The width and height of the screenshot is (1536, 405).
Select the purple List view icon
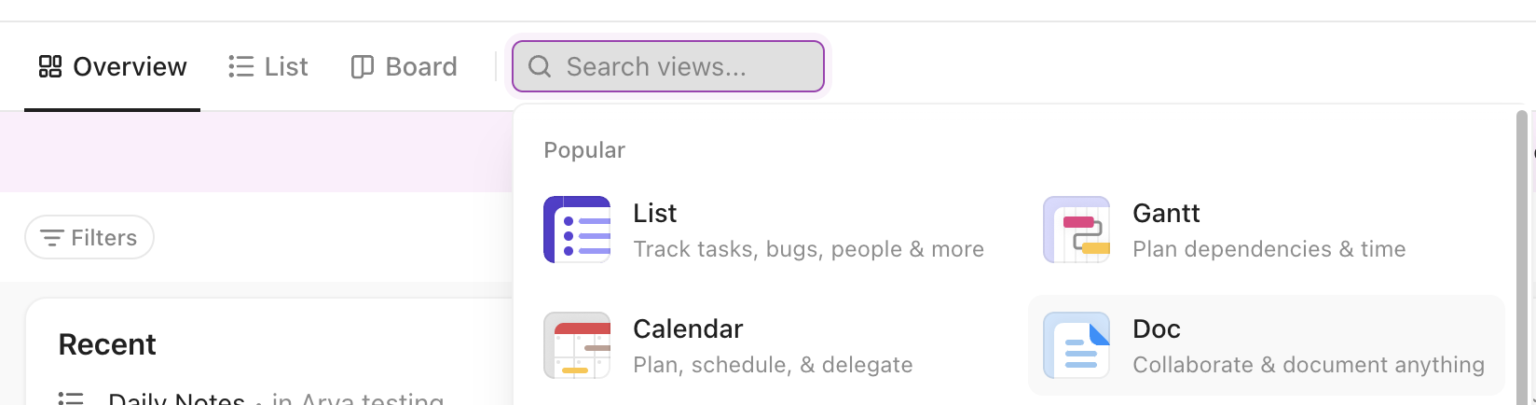(577, 230)
